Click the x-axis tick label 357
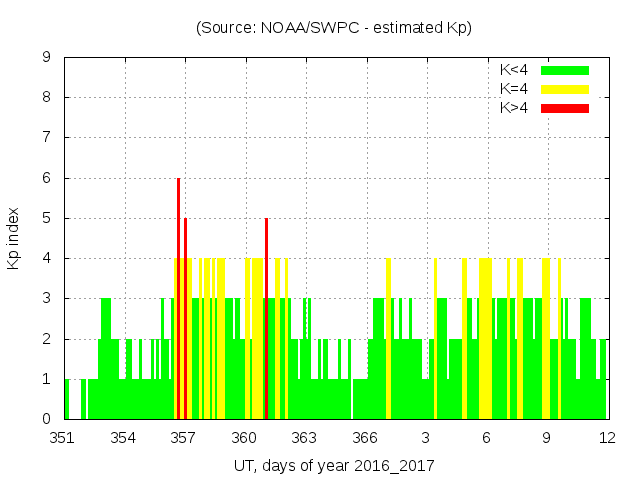The height and width of the screenshot is (480, 640). tap(184, 437)
